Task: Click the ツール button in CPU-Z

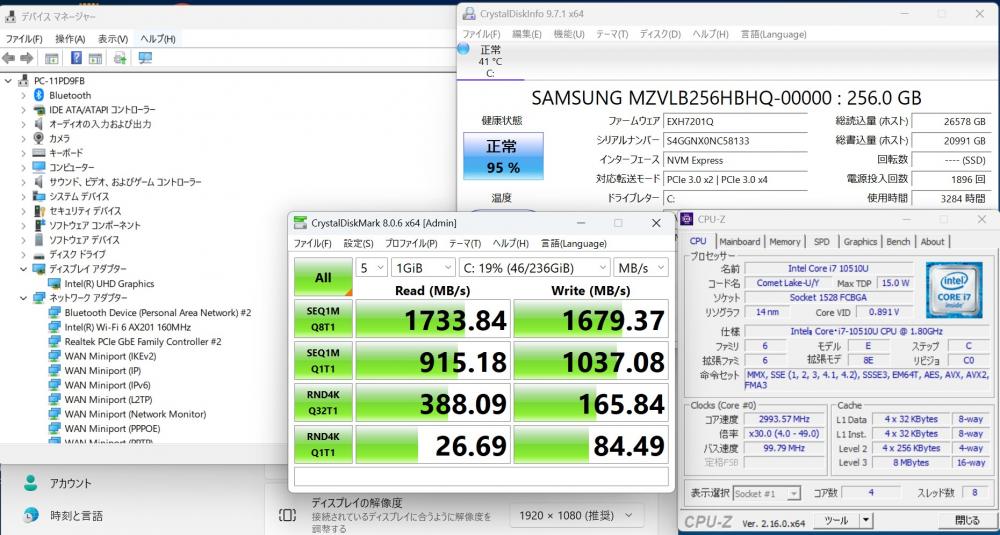Action: point(836,520)
